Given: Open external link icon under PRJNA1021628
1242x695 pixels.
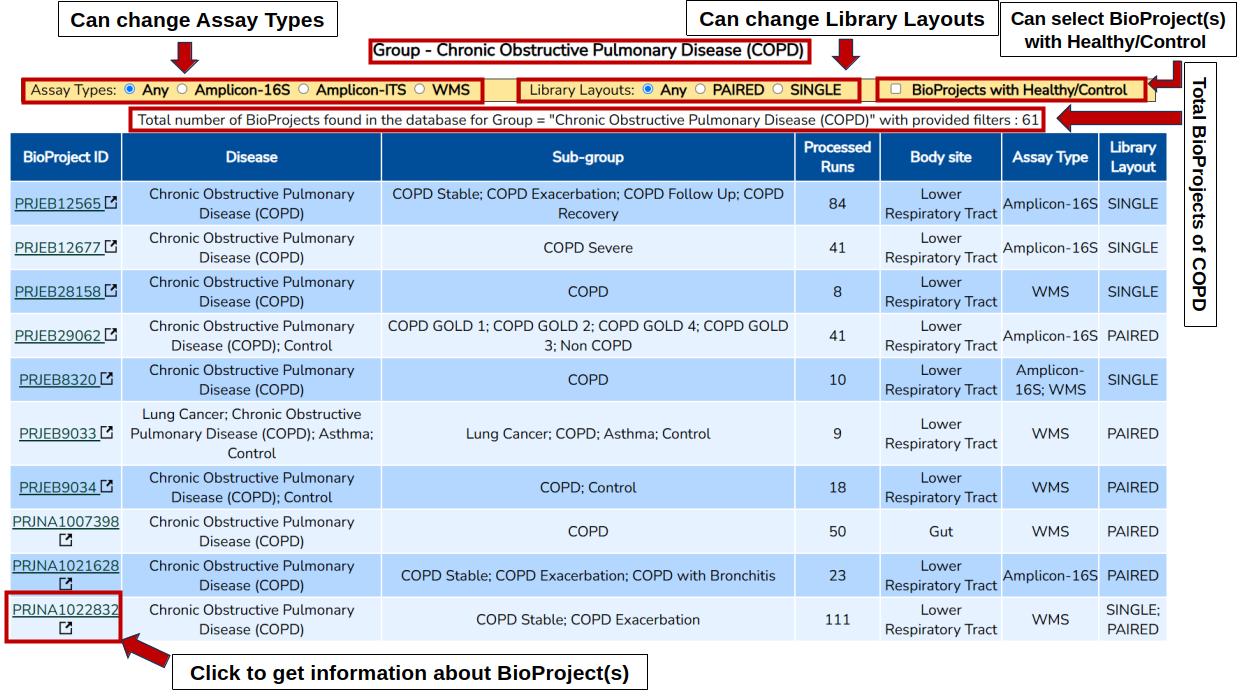Looking at the screenshot, I should (66, 585).
